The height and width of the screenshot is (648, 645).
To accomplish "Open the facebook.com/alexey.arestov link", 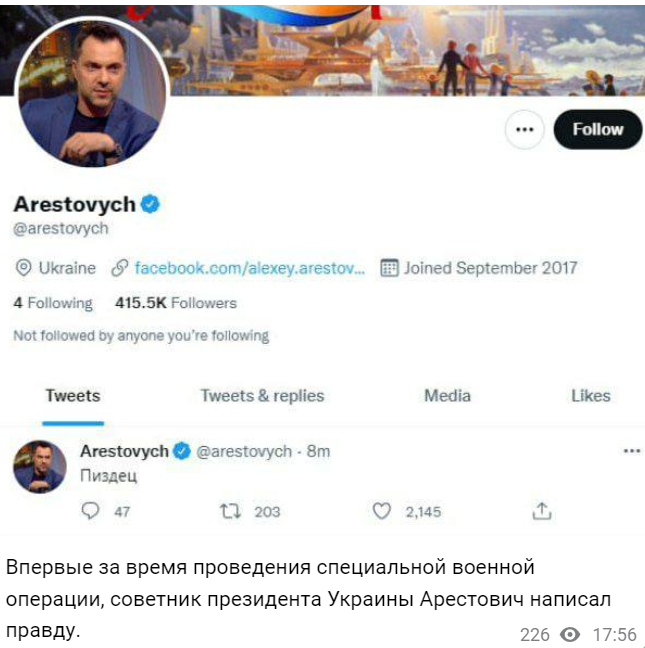I will click(x=250, y=268).
